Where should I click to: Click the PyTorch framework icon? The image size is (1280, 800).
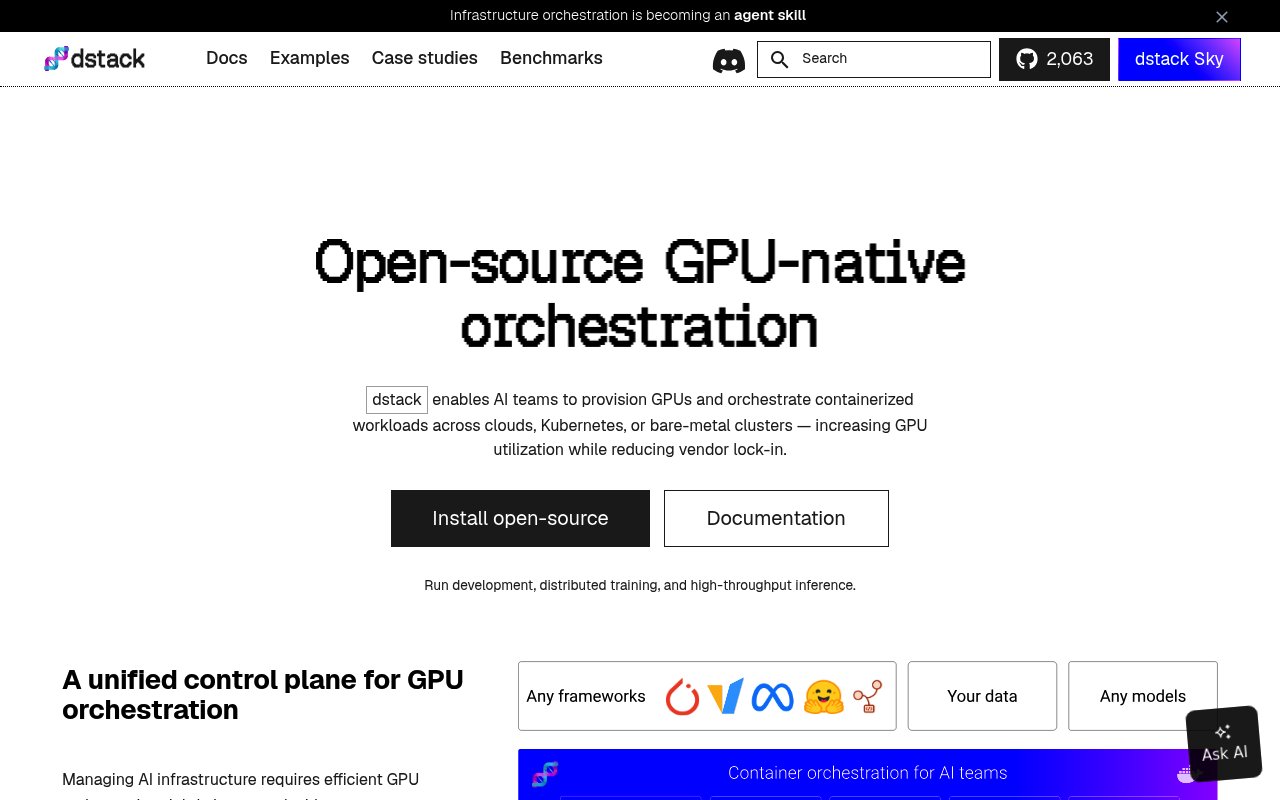682,696
